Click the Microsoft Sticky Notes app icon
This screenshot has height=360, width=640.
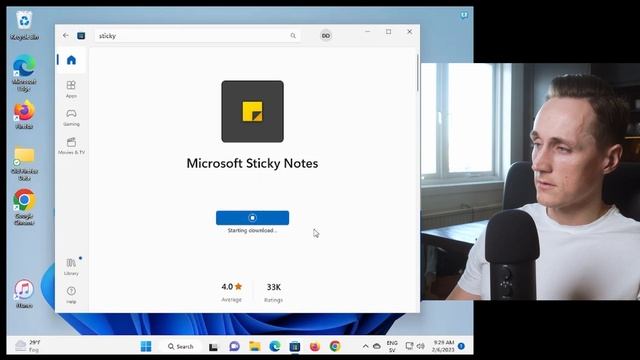point(252,111)
